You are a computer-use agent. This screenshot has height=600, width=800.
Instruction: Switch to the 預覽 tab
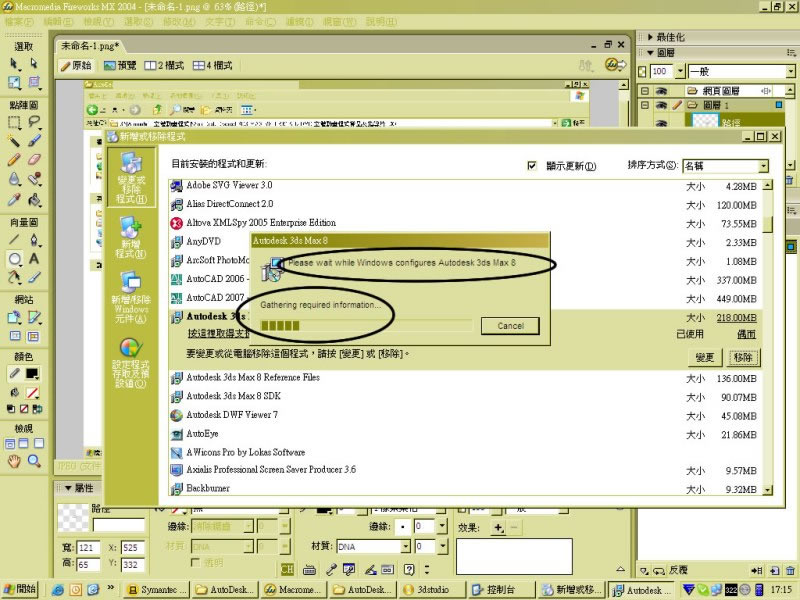coord(120,65)
